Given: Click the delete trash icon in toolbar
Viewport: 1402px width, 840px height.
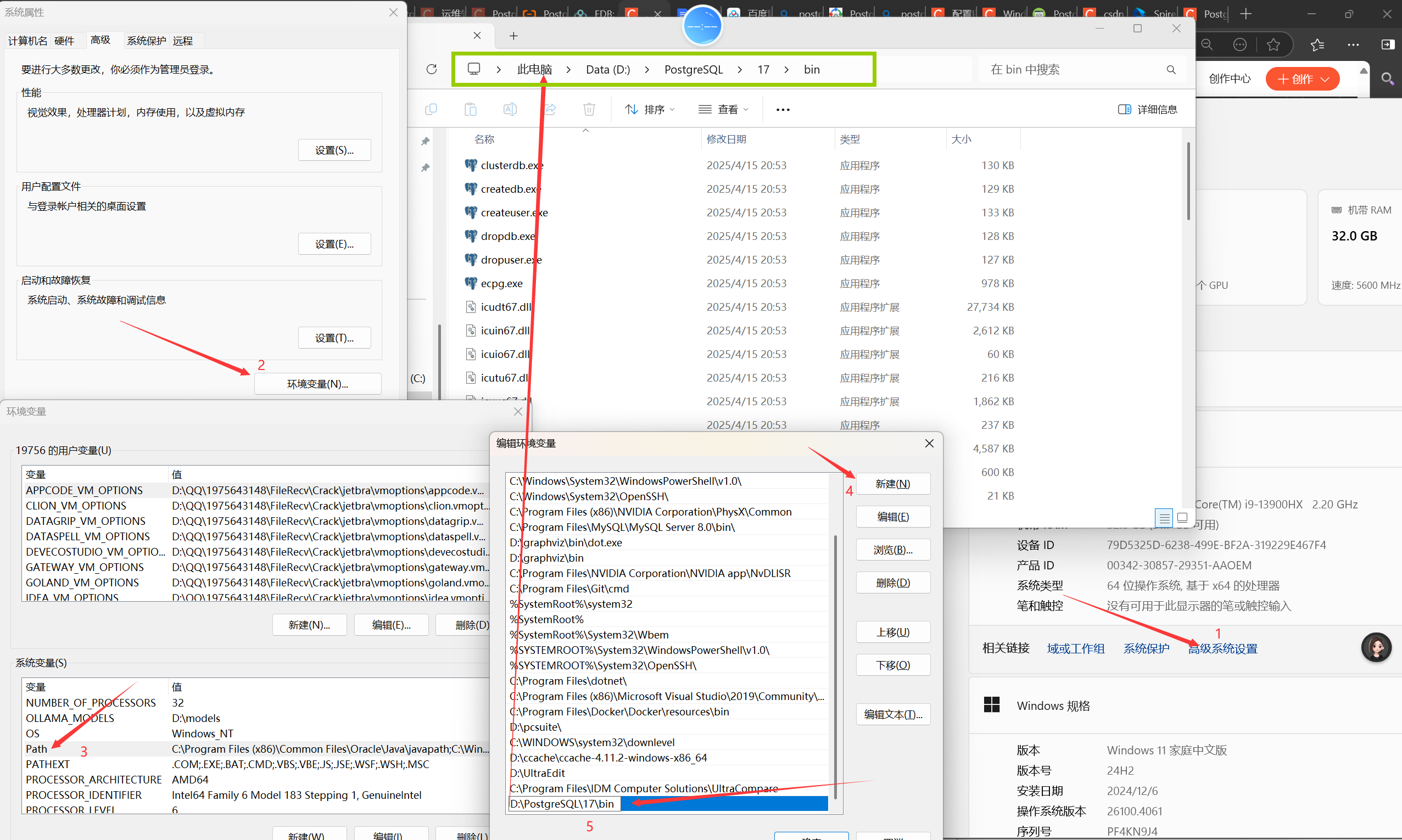Looking at the screenshot, I should coord(589,109).
